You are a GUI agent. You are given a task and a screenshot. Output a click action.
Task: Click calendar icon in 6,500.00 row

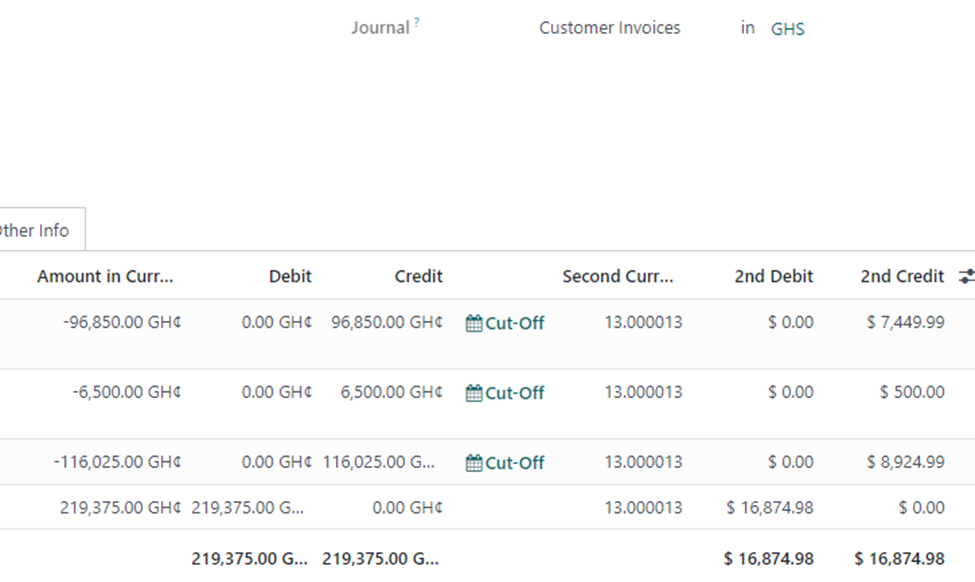[x=474, y=393]
